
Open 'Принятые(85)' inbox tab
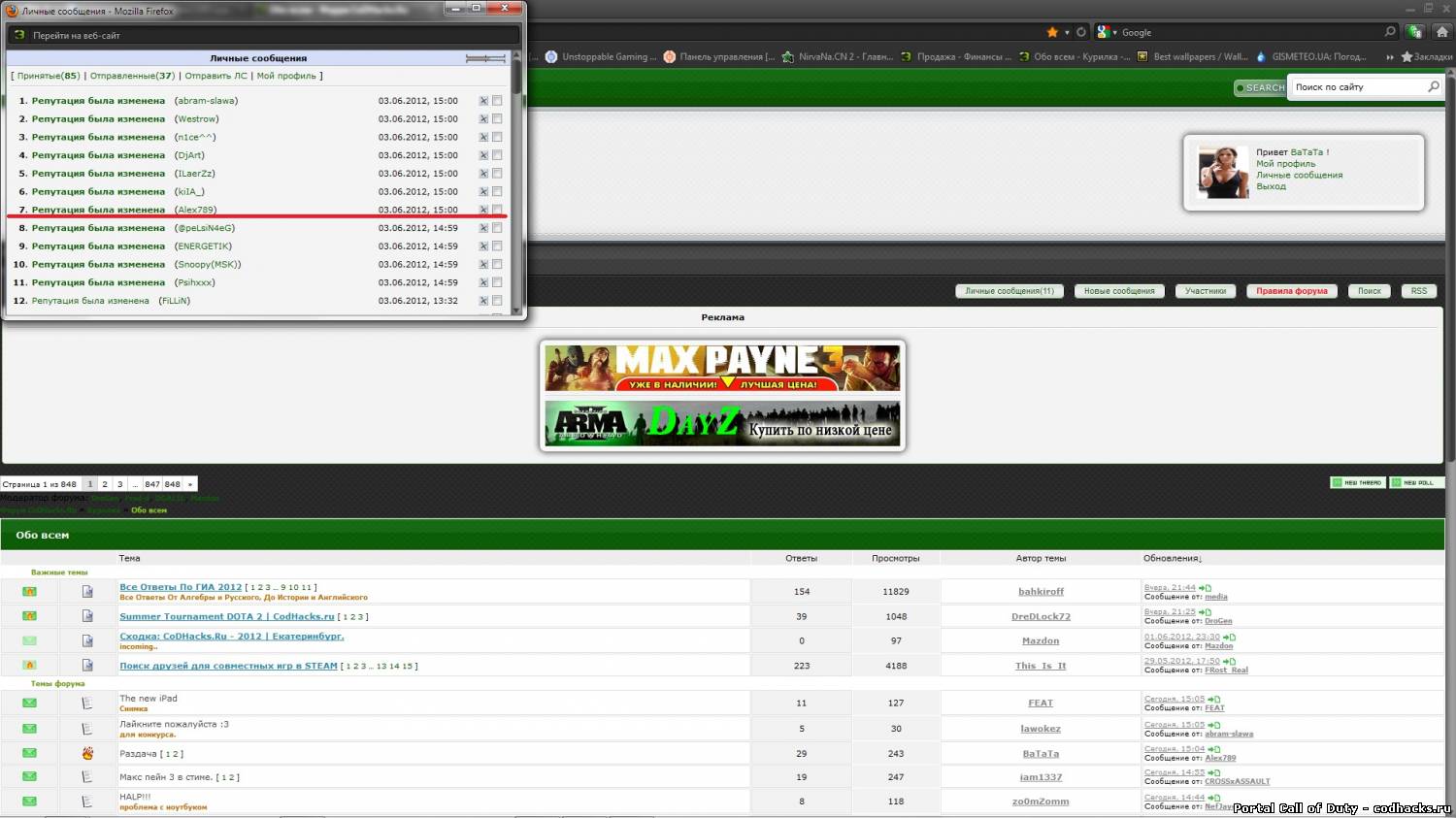49,76
